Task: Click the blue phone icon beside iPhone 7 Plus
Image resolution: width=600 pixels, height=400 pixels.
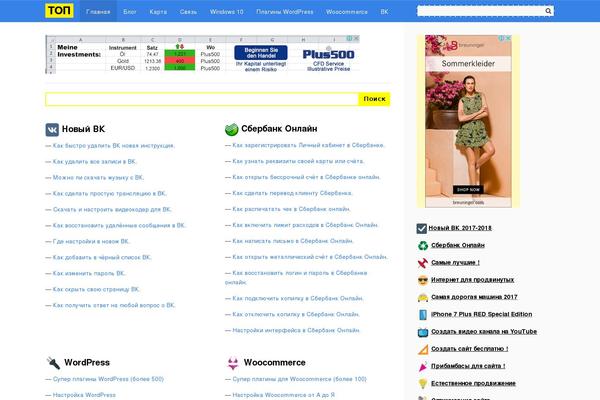Action: click(x=422, y=315)
